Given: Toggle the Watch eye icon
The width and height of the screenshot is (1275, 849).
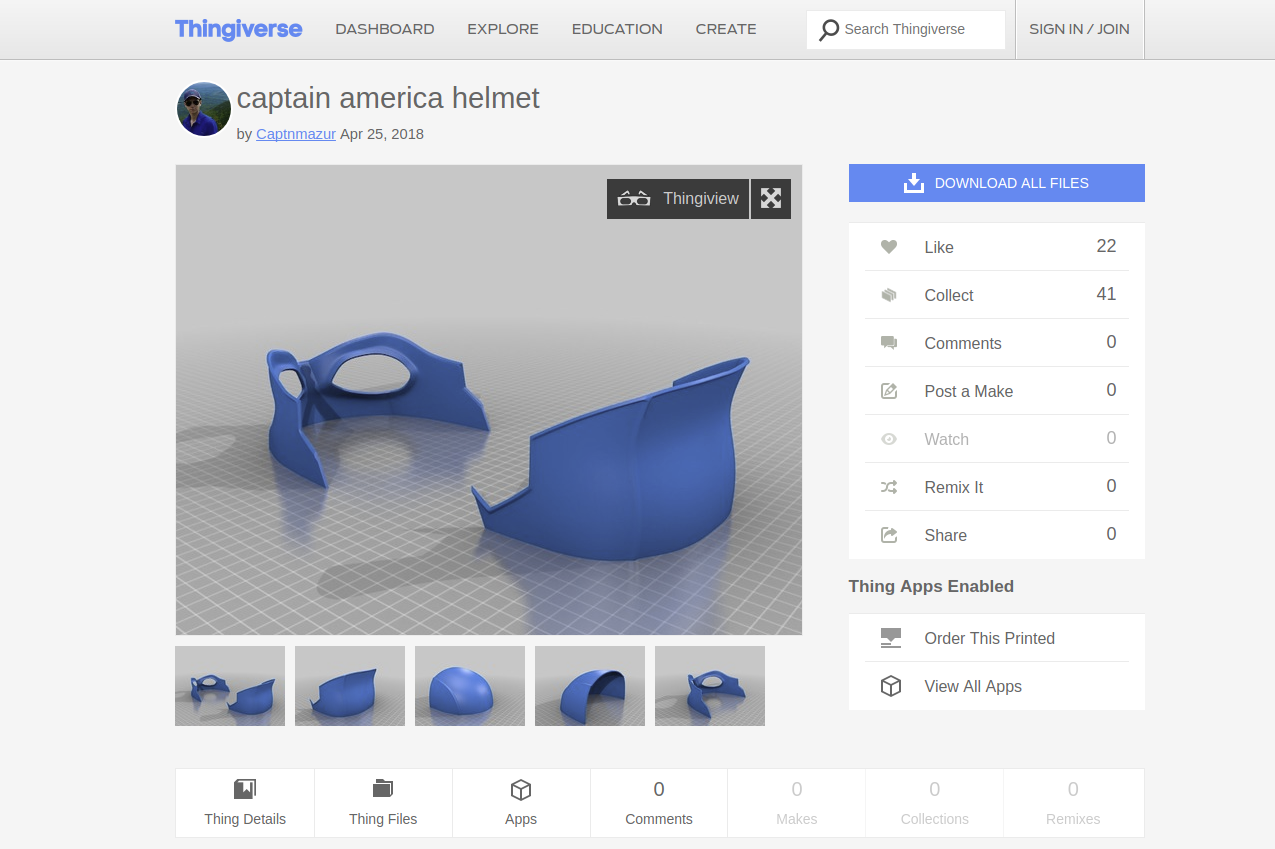Looking at the screenshot, I should 889,439.
